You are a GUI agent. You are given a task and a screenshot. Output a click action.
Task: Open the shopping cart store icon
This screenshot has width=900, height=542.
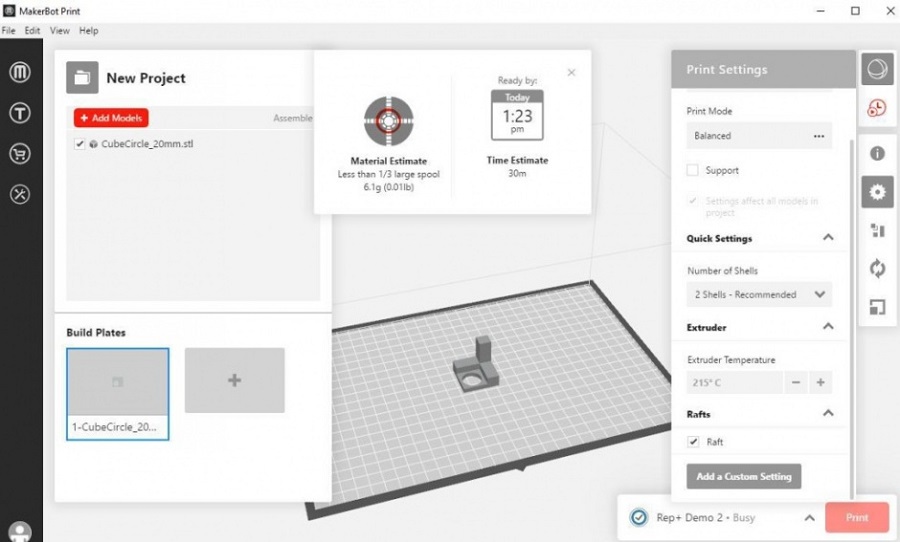20,154
